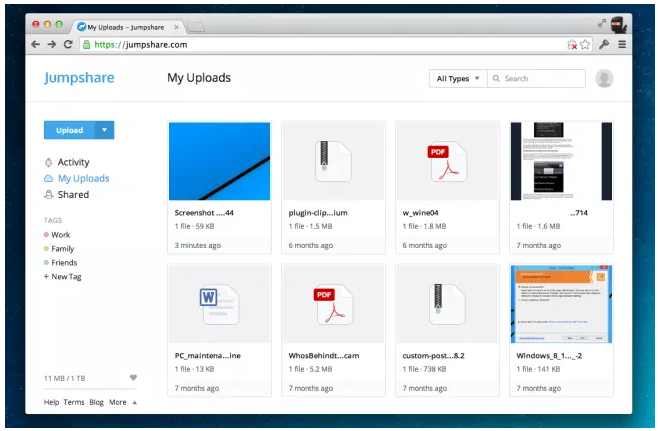Click the green padlock in the address bar

click(x=86, y=44)
